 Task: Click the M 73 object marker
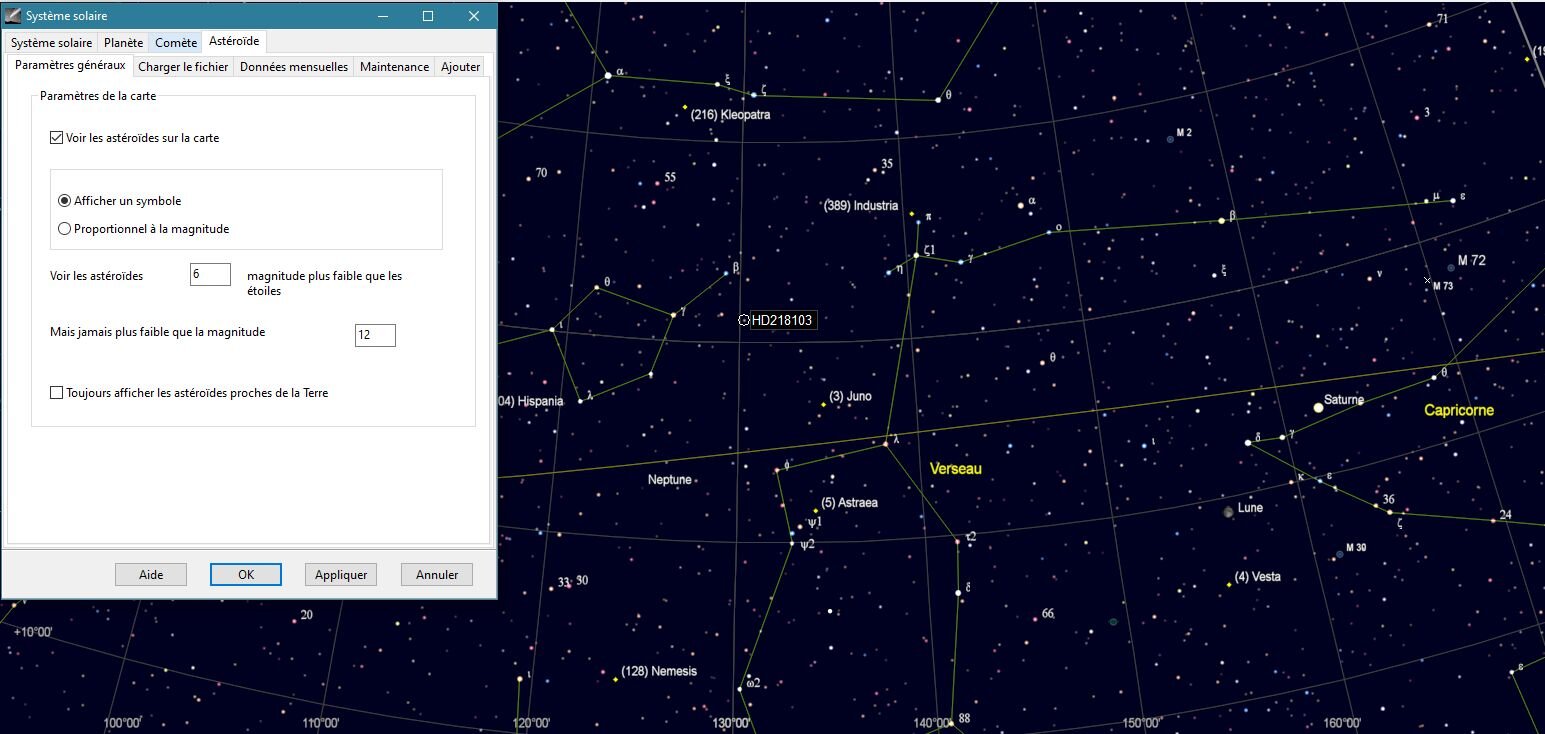[1427, 280]
